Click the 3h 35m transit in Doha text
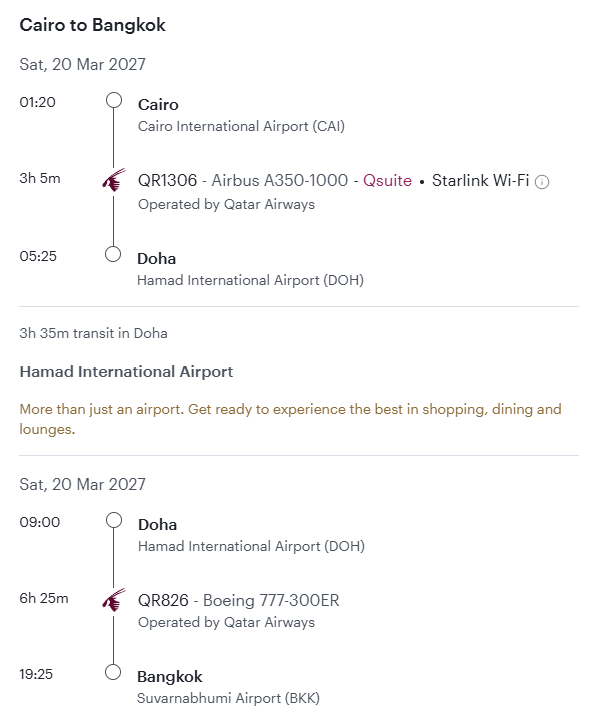This screenshot has height=717, width=595. (93, 333)
